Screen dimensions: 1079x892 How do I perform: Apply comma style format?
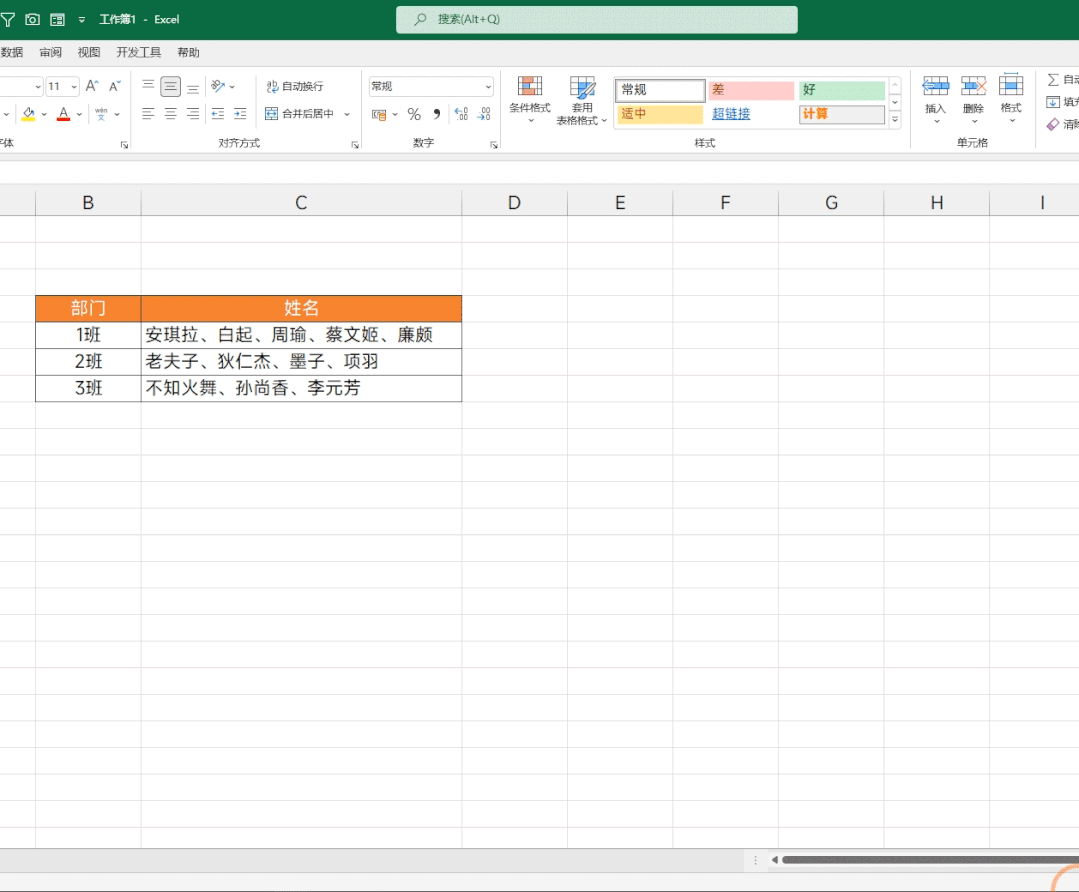(x=437, y=114)
